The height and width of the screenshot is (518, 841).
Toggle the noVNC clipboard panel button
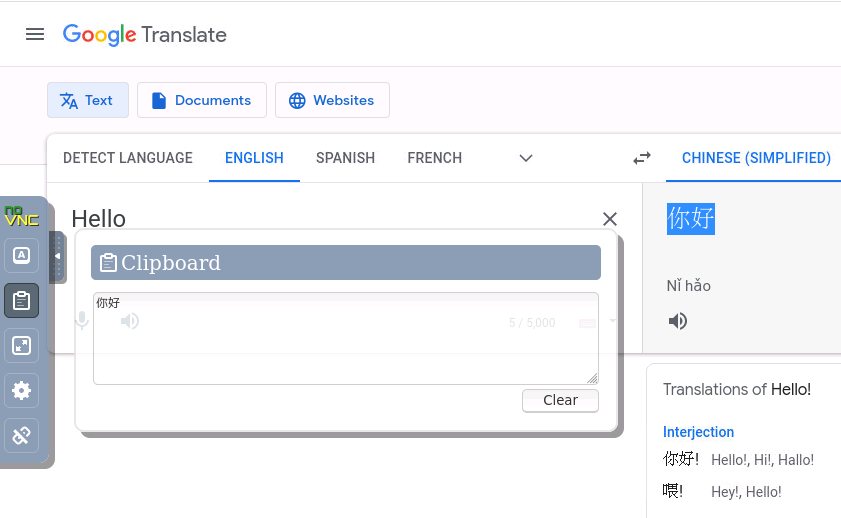21,300
